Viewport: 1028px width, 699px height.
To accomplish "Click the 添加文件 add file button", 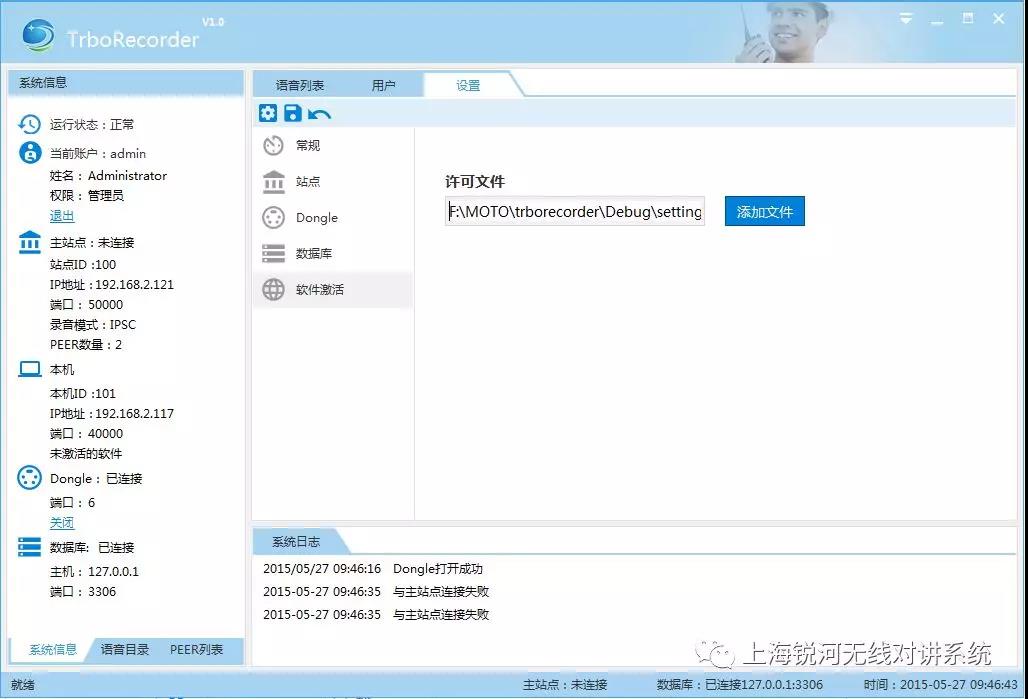I will click(x=764, y=212).
